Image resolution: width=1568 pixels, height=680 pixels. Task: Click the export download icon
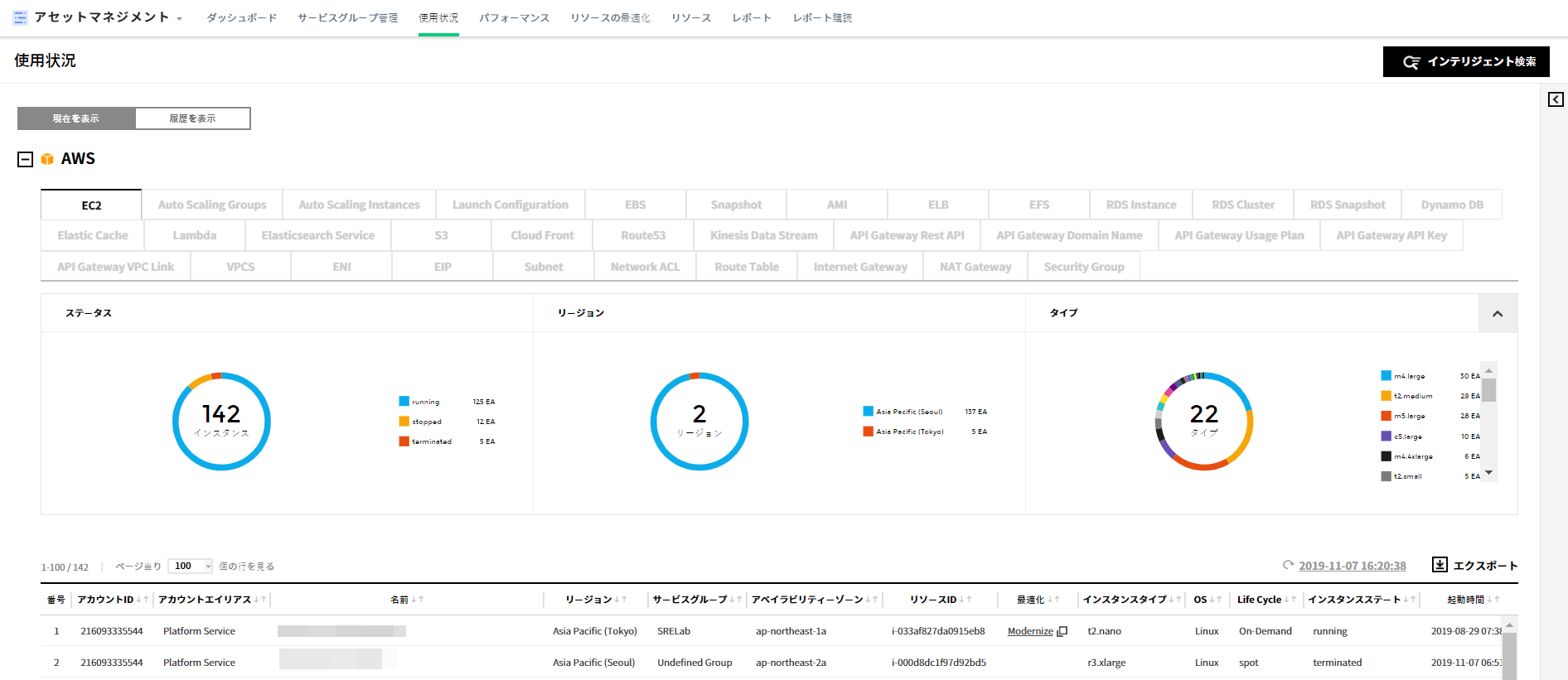coord(1440,565)
